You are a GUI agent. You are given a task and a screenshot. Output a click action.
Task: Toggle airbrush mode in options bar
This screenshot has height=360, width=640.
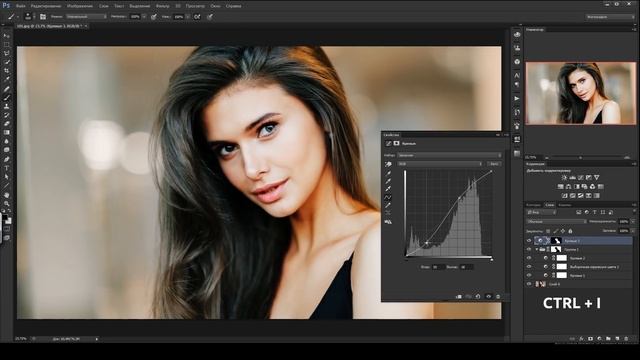point(197,17)
